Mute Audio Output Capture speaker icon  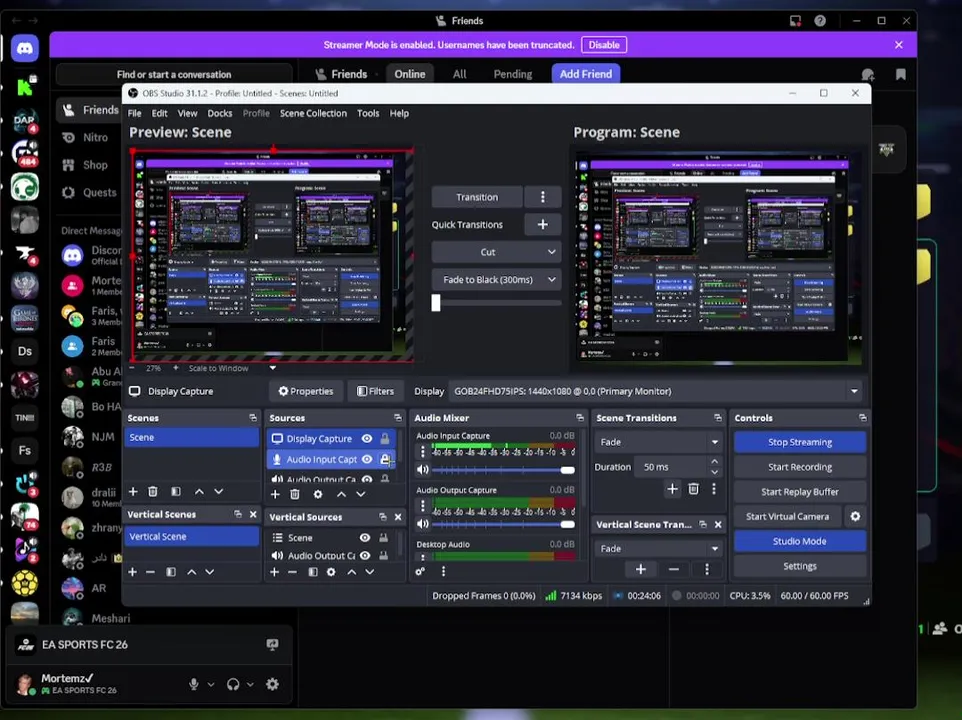(423, 524)
